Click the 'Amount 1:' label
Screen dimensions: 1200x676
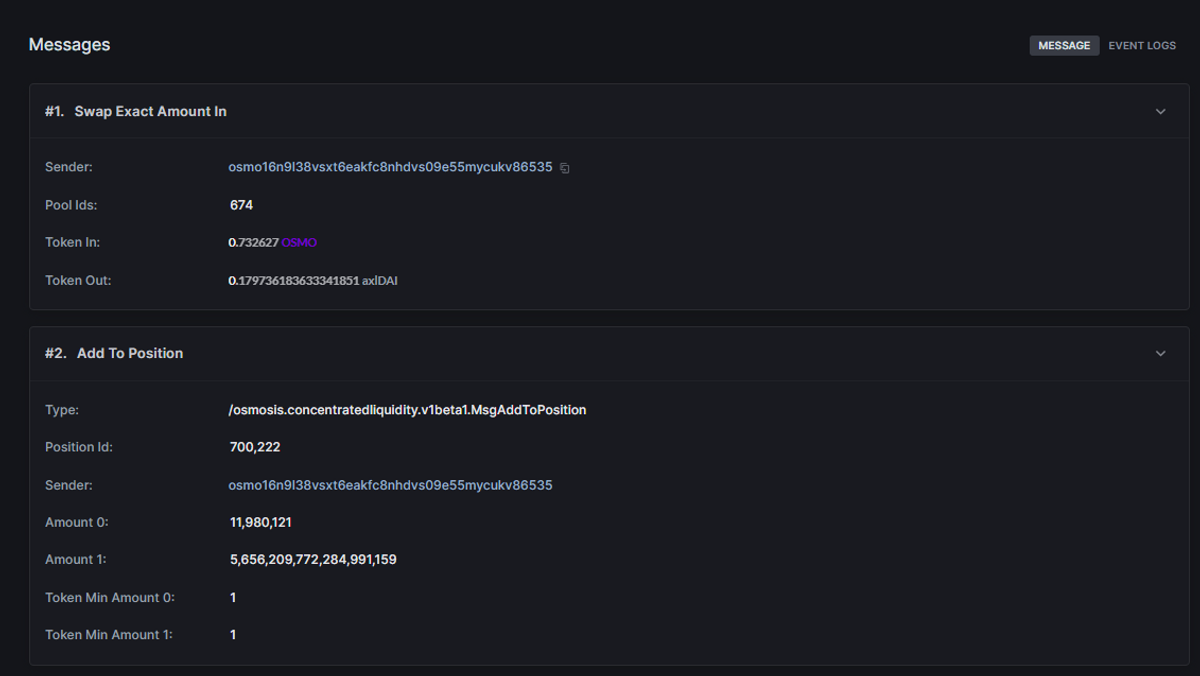pyautogui.click(x=76, y=560)
